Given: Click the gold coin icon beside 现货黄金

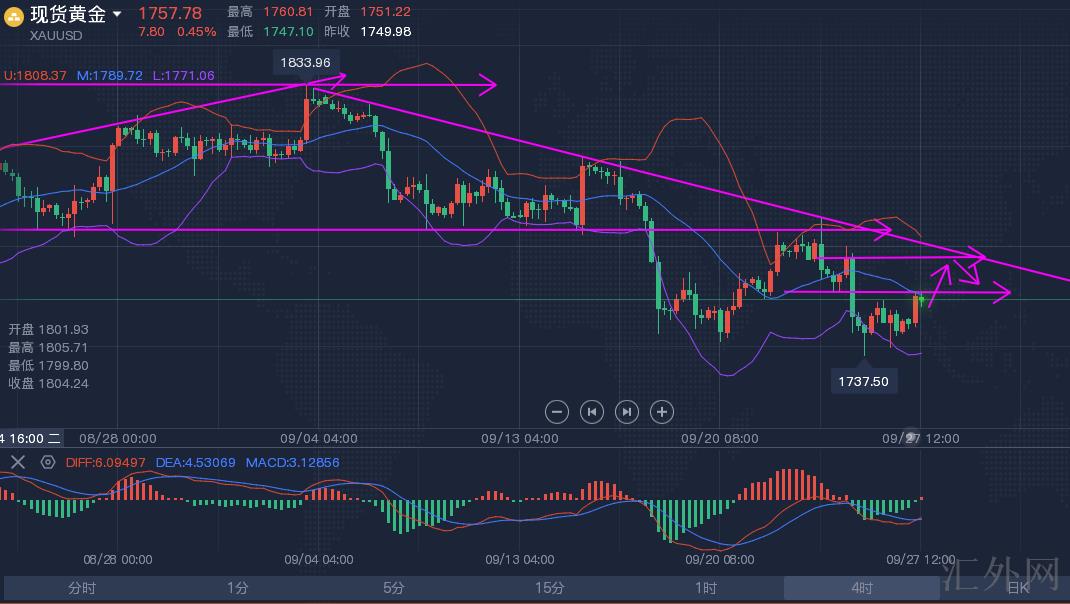Looking at the screenshot, I should coord(14,17).
